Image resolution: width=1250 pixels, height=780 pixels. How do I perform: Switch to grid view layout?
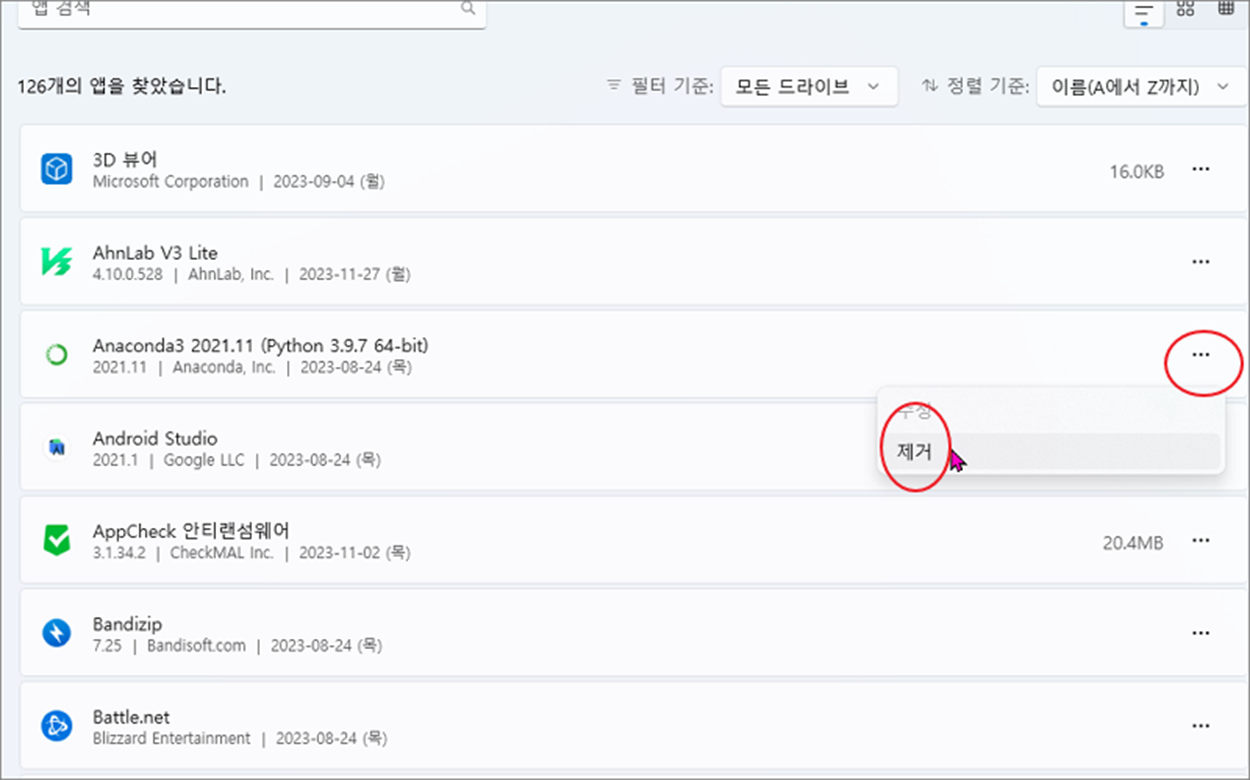click(1186, 9)
